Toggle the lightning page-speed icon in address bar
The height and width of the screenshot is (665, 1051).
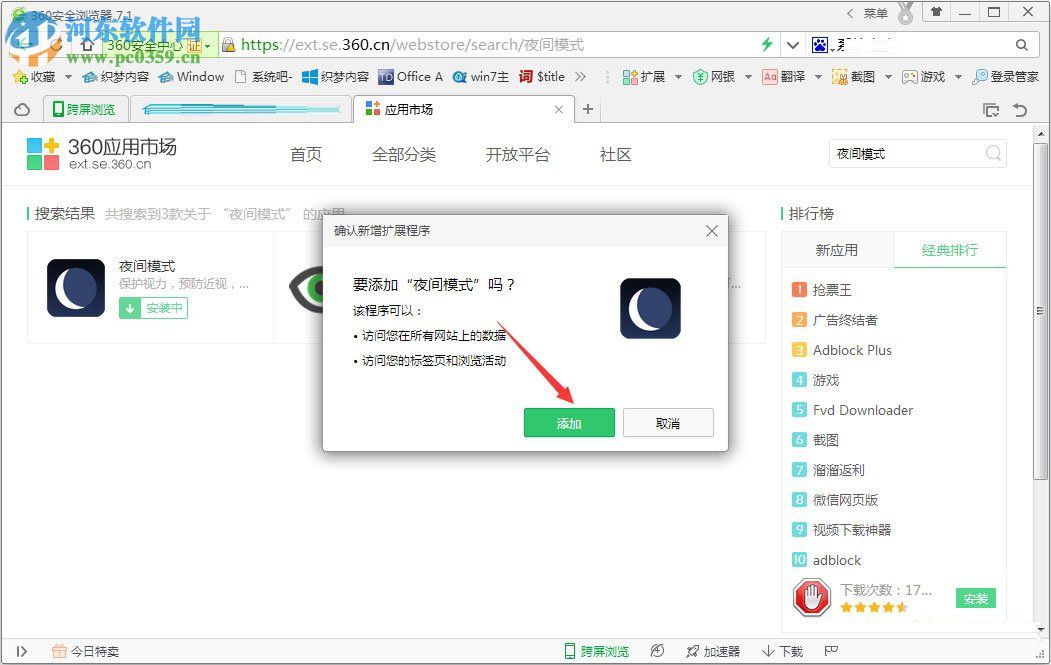click(x=766, y=44)
